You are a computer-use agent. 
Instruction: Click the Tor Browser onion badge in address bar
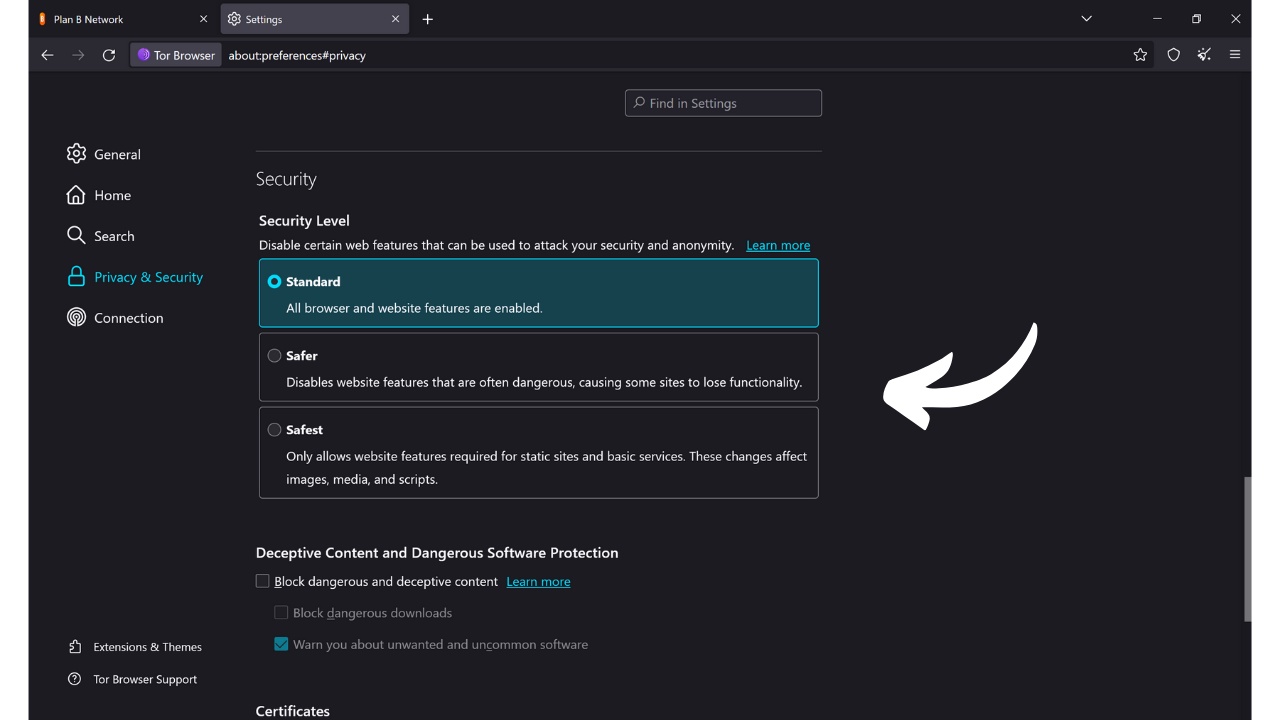[175, 55]
